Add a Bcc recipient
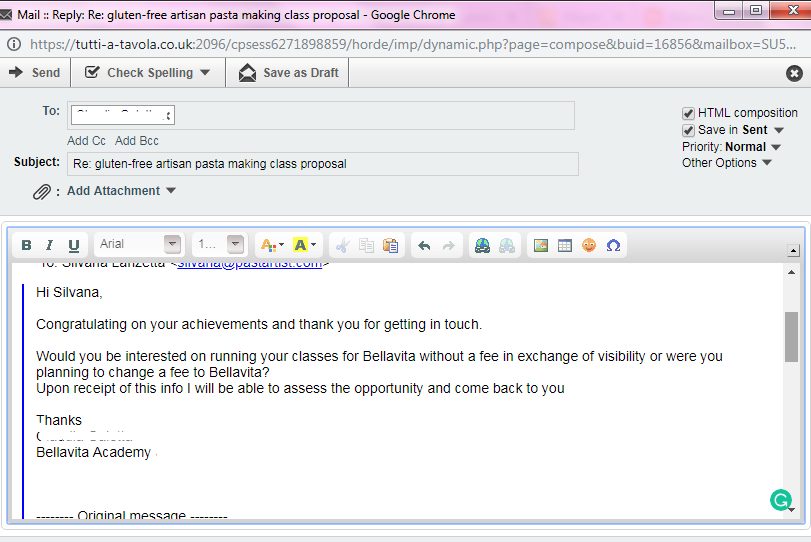 [137, 141]
